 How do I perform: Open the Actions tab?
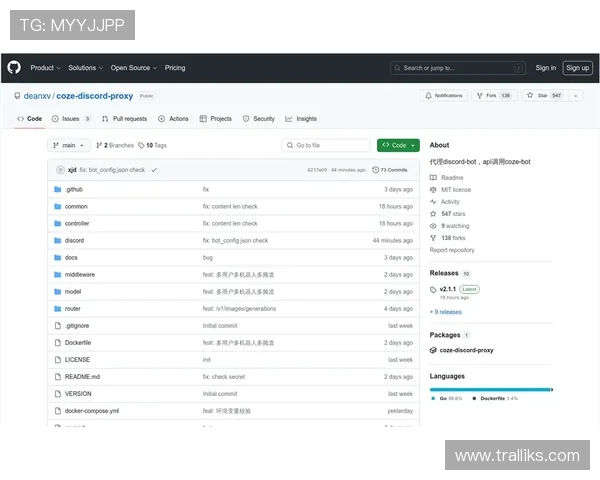[173, 119]
